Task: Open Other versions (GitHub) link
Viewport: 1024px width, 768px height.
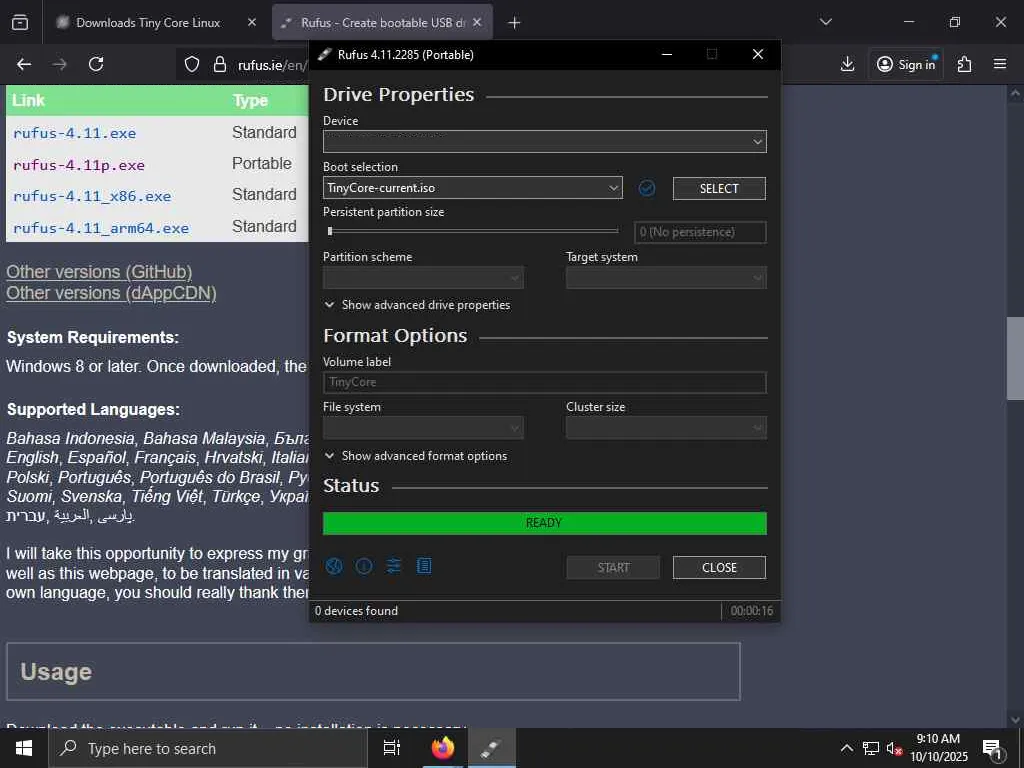Action: [99, 272]
